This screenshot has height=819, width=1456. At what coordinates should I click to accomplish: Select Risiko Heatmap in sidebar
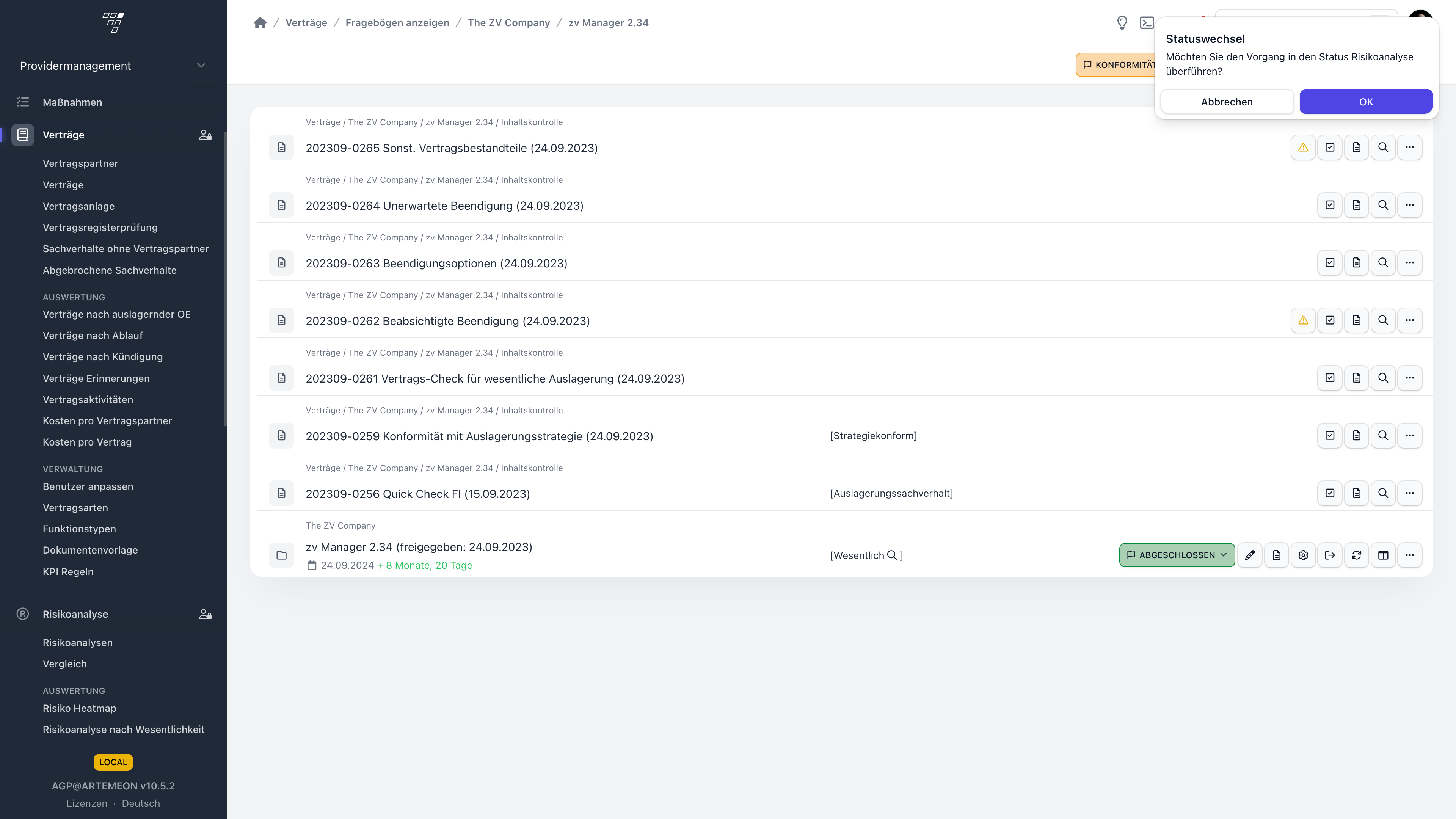[79, 708]
